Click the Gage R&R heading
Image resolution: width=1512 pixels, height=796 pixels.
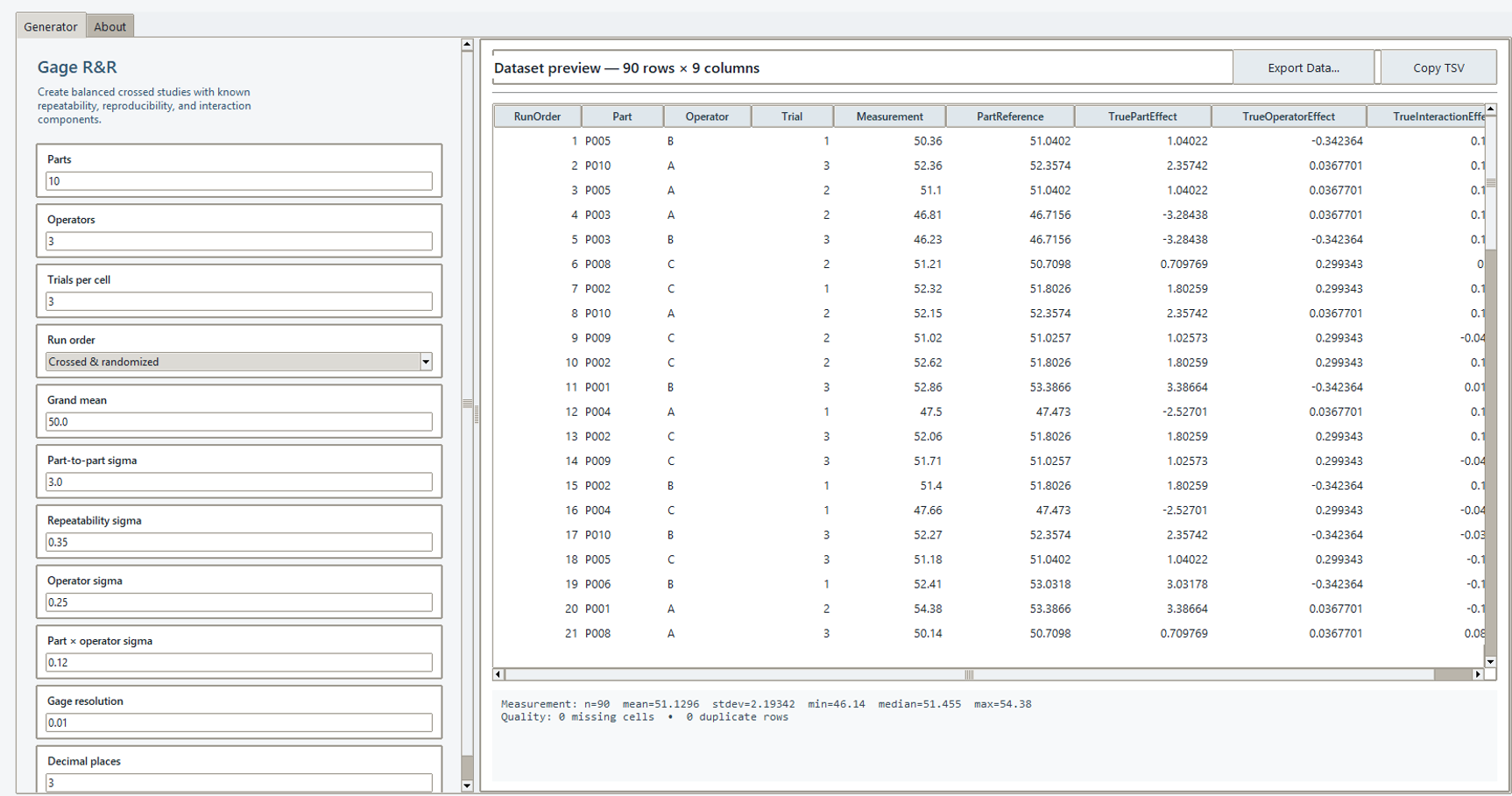(x=77, y=67)
